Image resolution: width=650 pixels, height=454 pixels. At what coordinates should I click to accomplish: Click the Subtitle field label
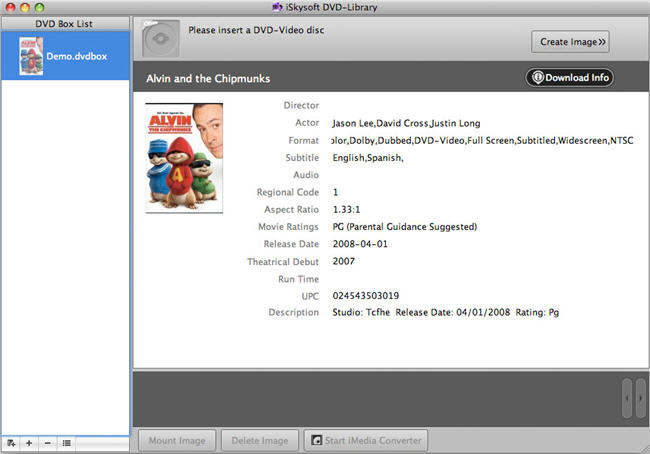click(x=302, y=158)
